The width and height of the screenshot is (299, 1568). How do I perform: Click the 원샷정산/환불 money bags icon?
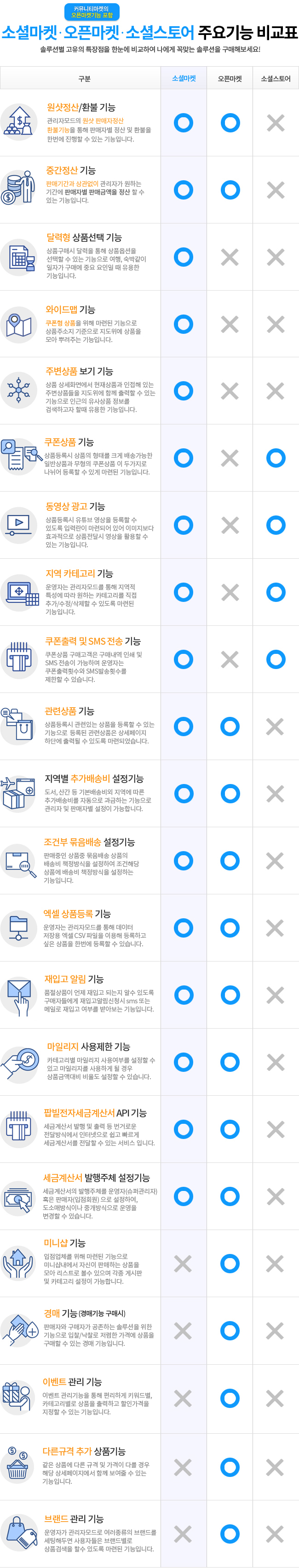pos(19,122)
